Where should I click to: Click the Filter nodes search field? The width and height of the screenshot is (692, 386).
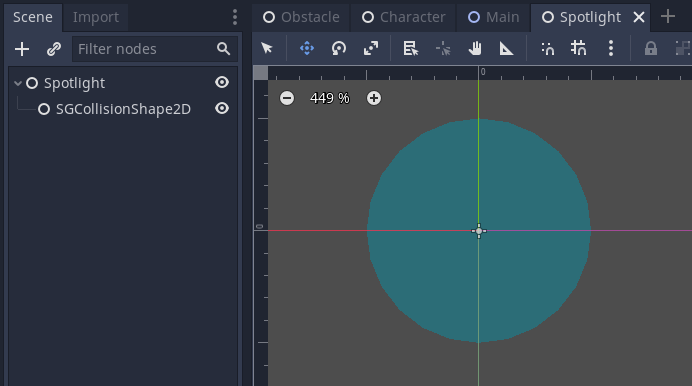pos(155,49)
